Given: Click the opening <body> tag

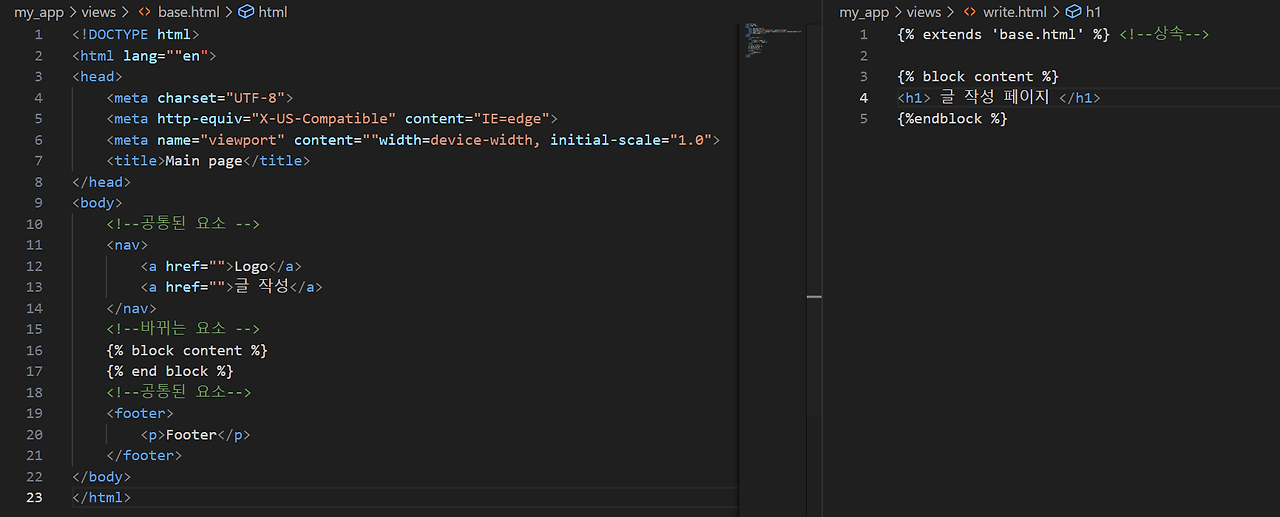Looking at the screenshot, I should (x=97, y=203).
